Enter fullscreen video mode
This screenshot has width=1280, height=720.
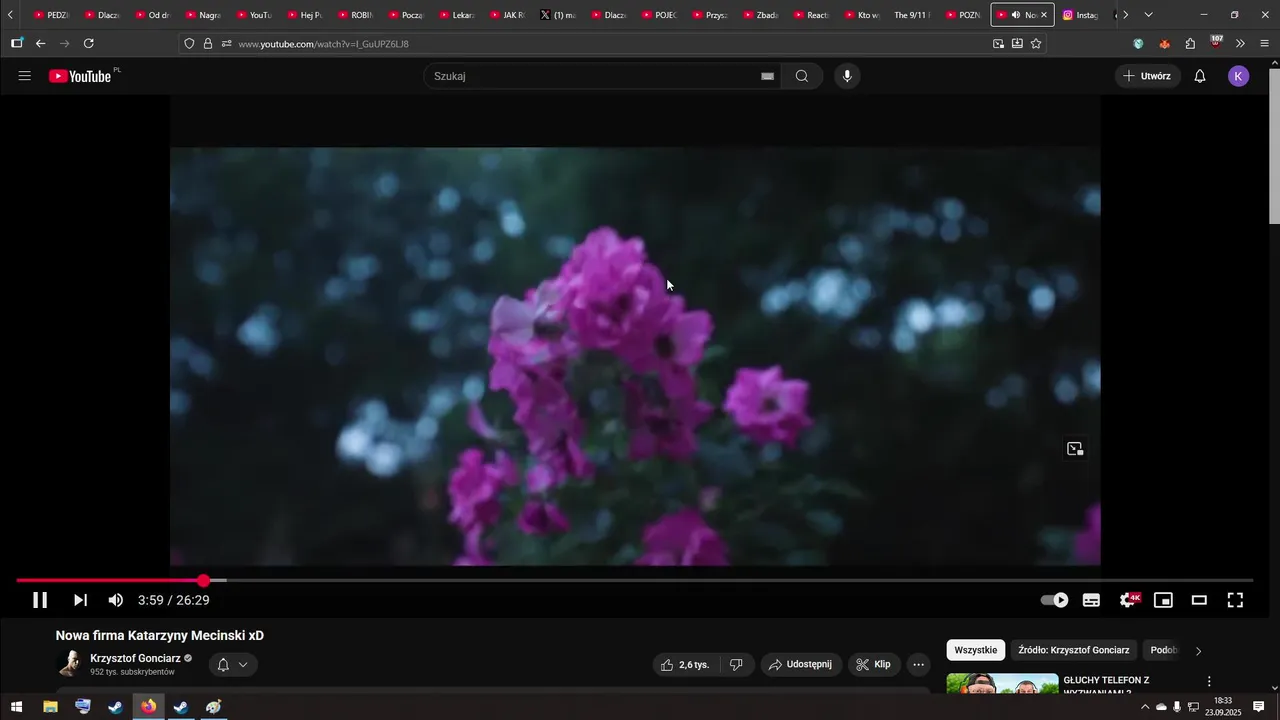point(1235,600)
